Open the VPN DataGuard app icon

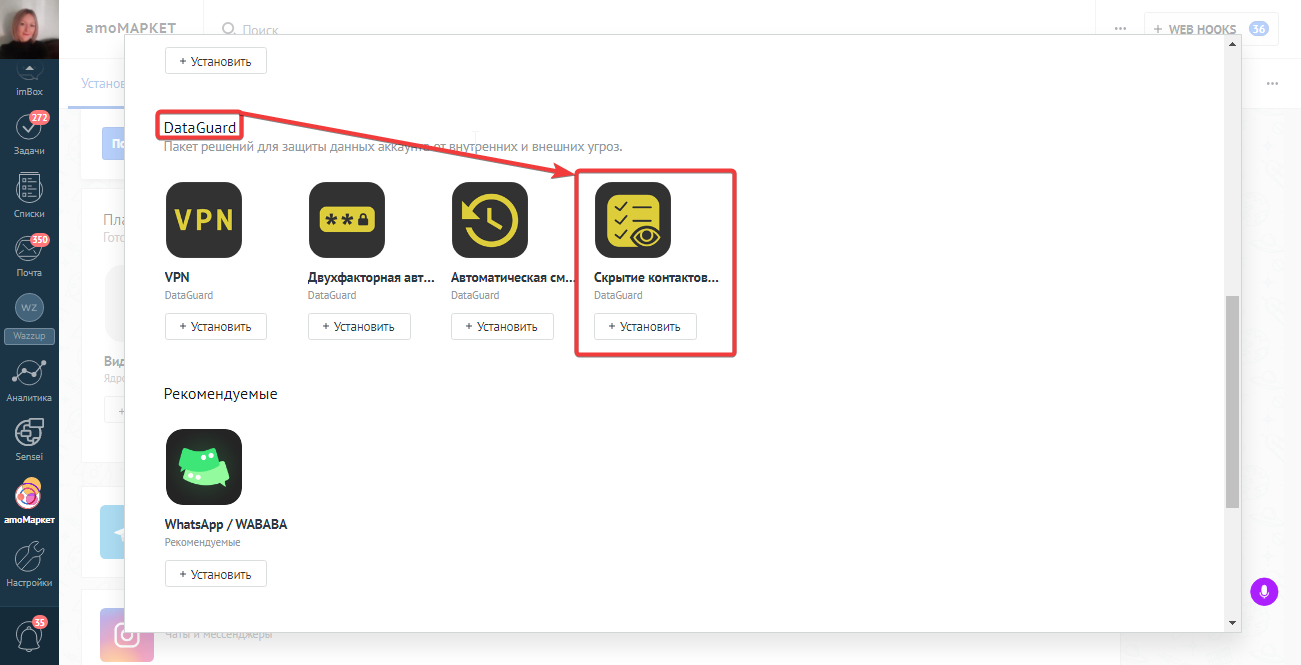204,220
